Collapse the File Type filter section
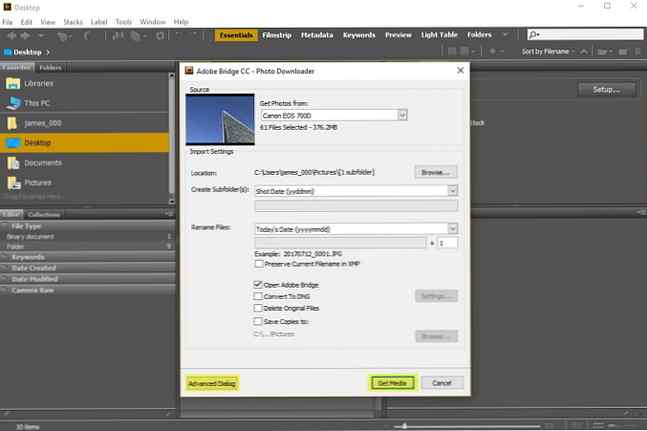 [x=5, y=226]
